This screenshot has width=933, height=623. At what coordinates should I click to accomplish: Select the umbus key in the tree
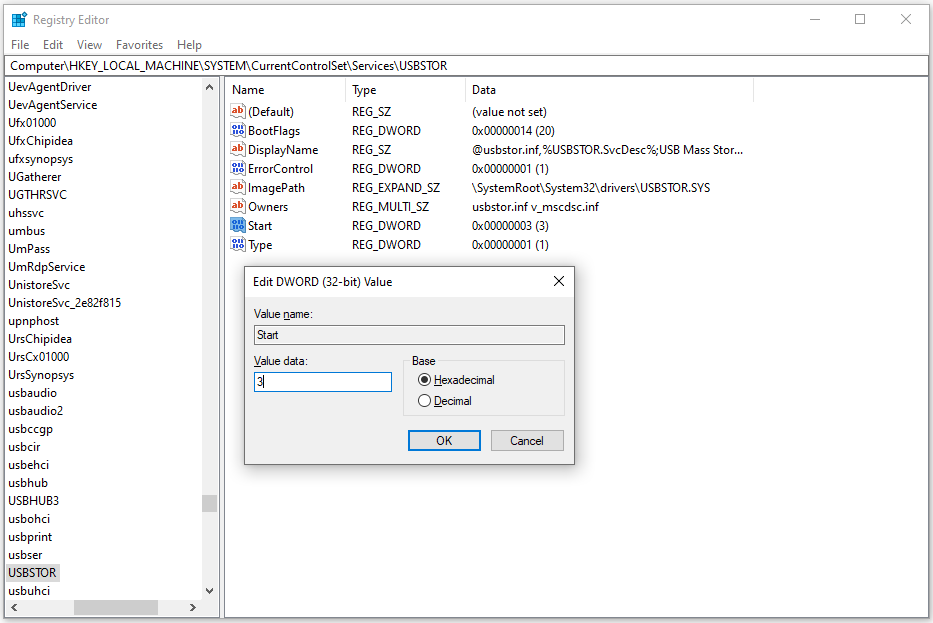[27, 231]
